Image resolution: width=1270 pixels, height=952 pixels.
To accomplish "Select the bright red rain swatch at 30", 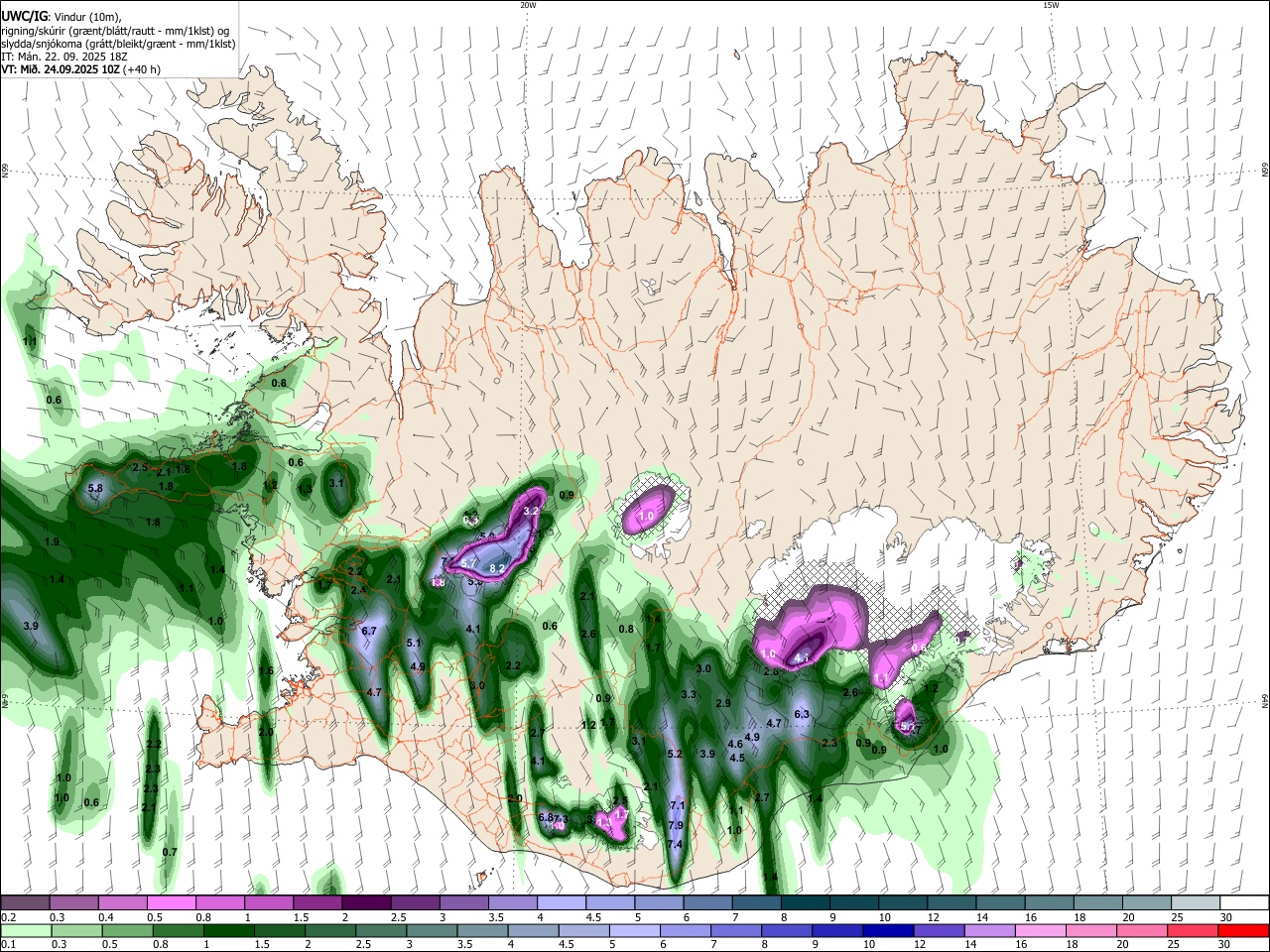I will point(1243,930).
